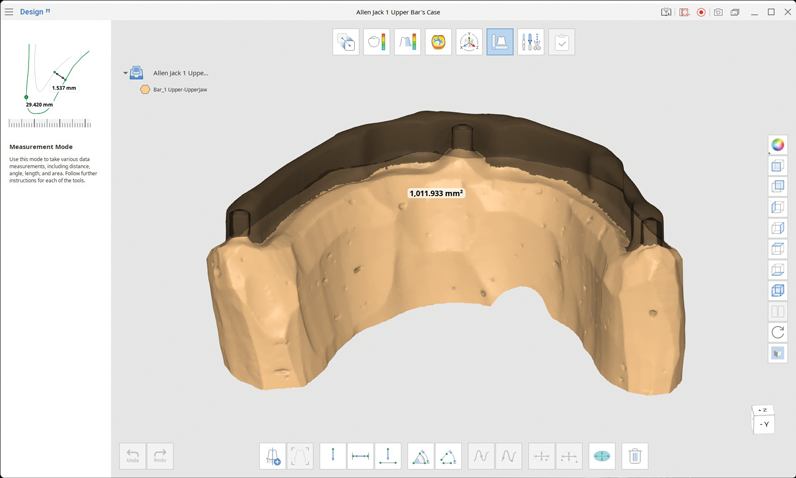Select the one-point vertical distance measure tool

coord(333,456)
